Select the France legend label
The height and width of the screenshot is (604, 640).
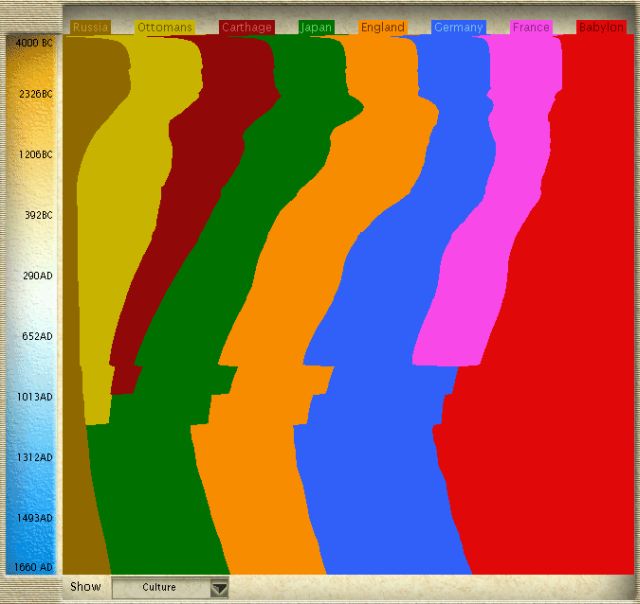point(530,27)
